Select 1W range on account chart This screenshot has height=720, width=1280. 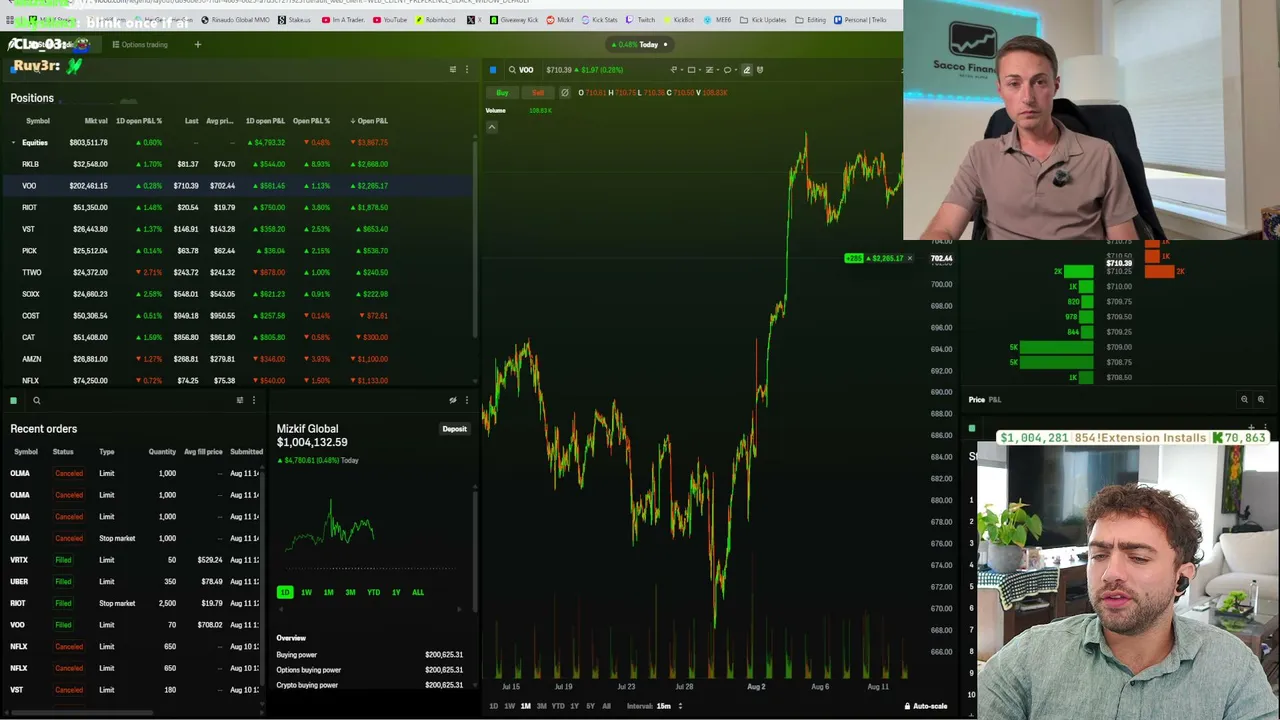point(306,592)
